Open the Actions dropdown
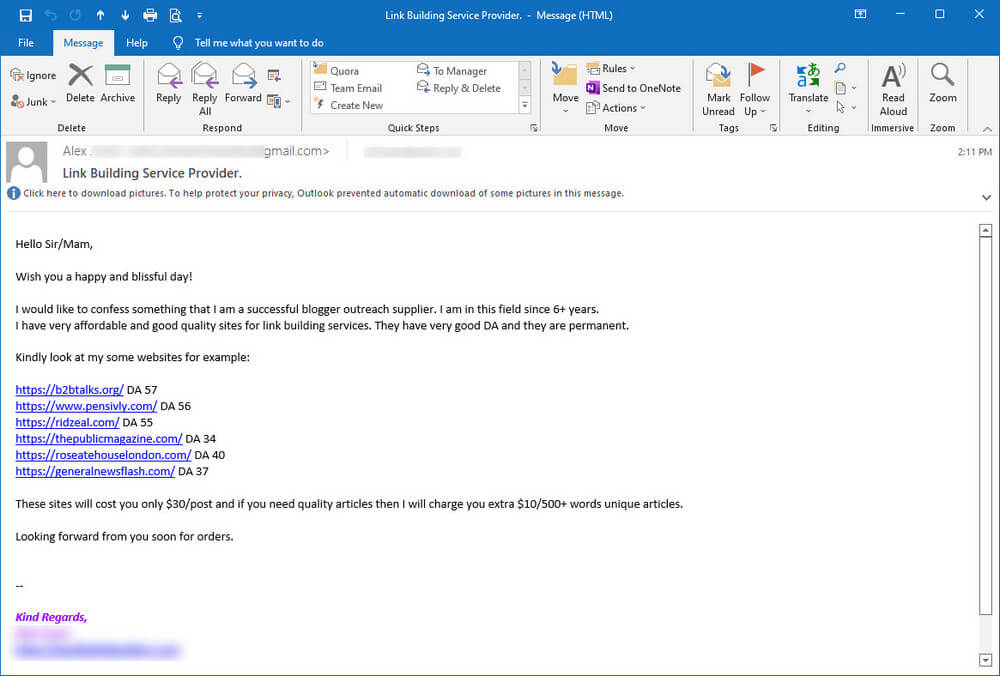Viewport: 1000px width, 676px height. coord(616,108)
